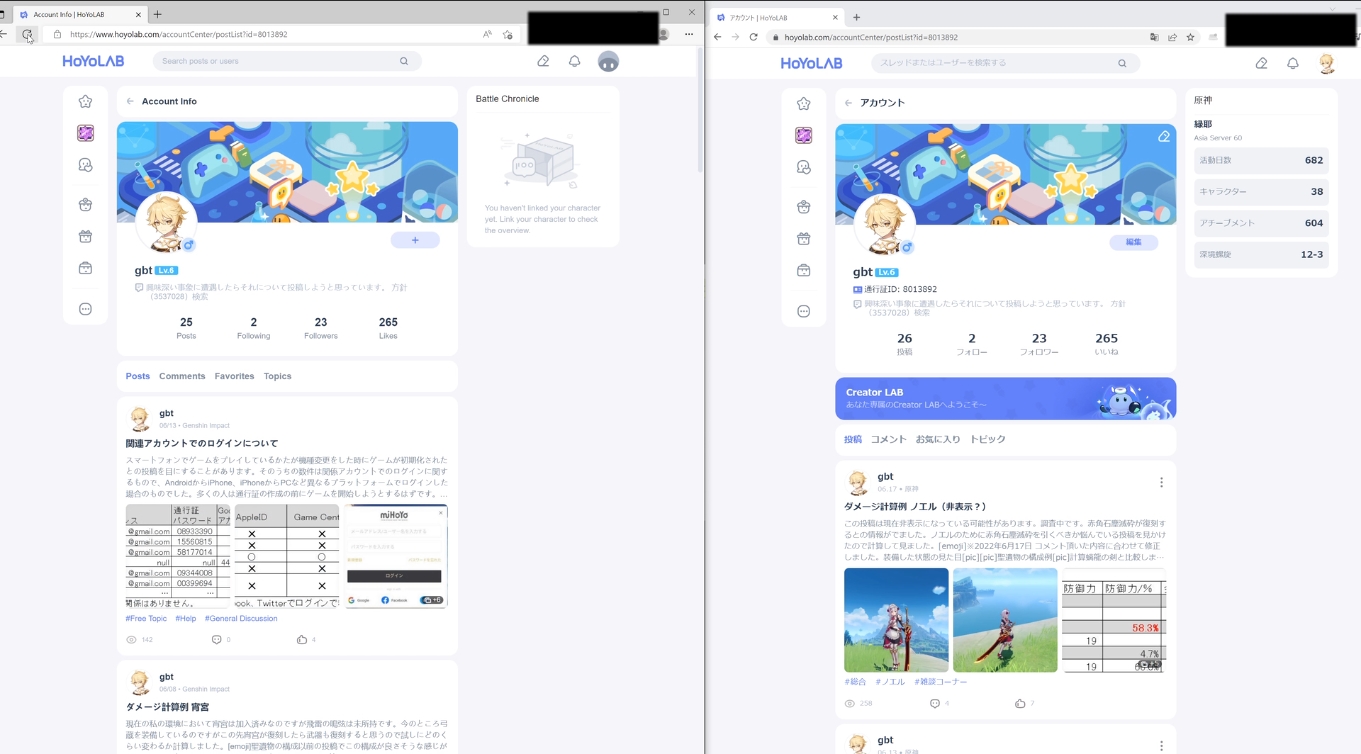This screenshot has width=1361, height=754.
Task: Open the red-sword character screenshot thumbnail
Action: [1004, 620]
